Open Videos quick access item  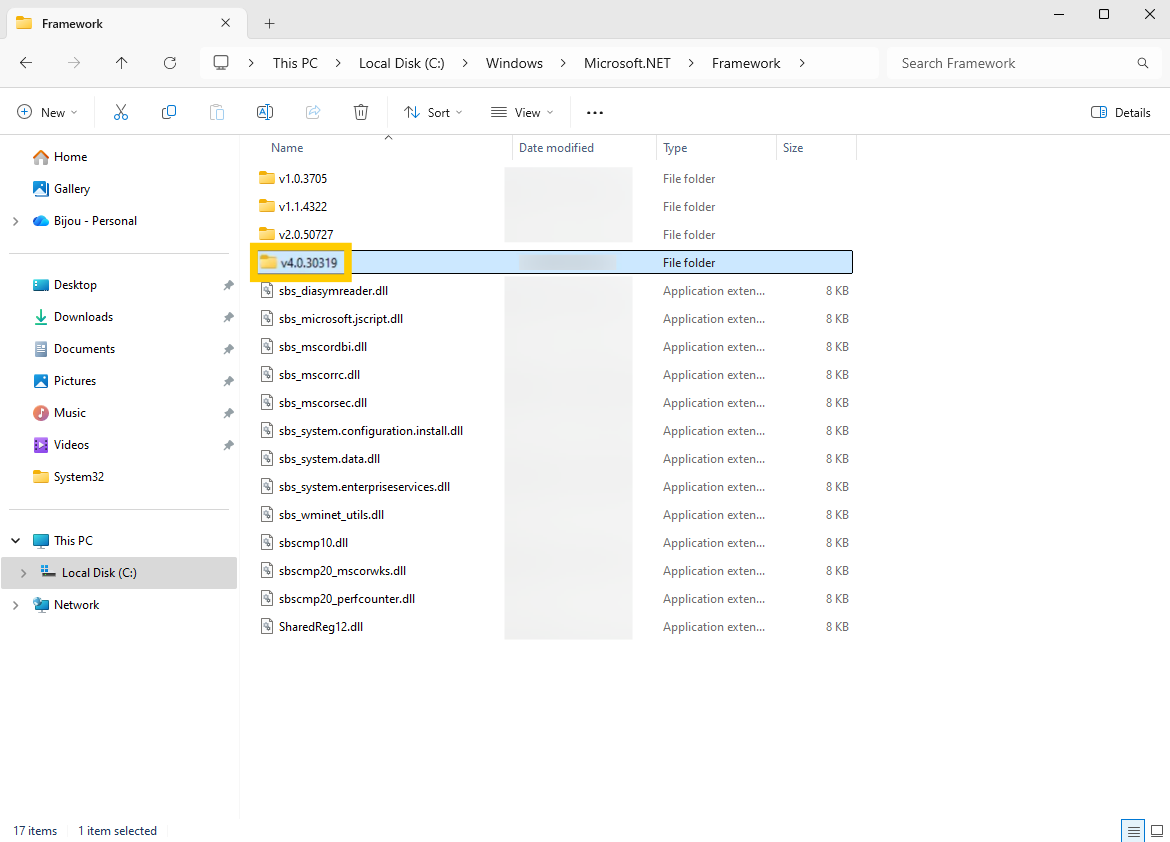click(x=71, y=445)
